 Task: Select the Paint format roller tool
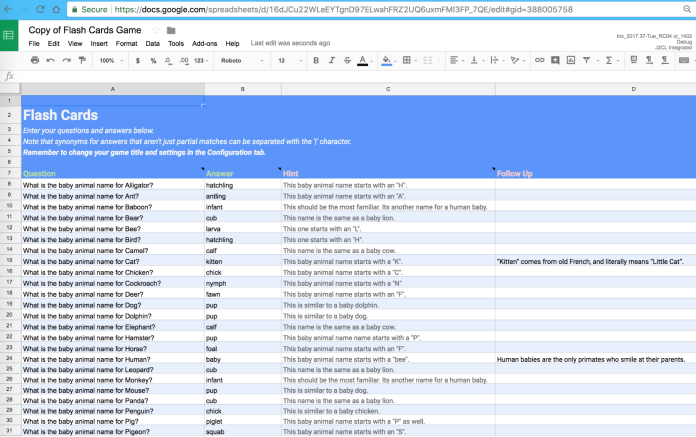(81, 60)
